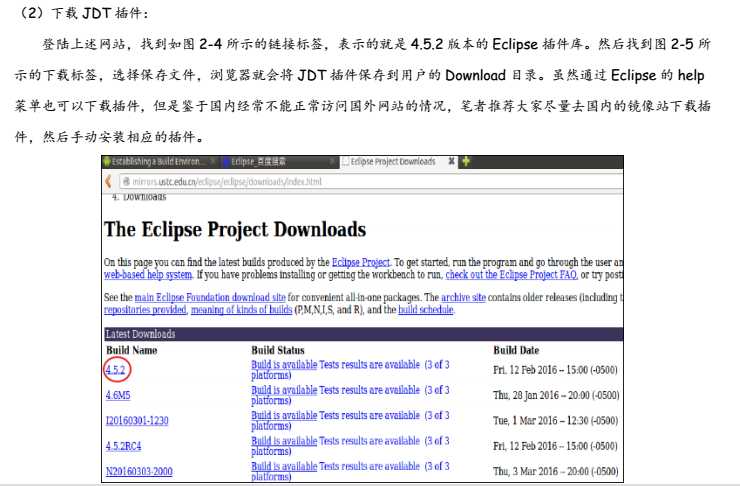Click the Build Name column header
The image size is (740, 486).
click(x=132, y=350)
